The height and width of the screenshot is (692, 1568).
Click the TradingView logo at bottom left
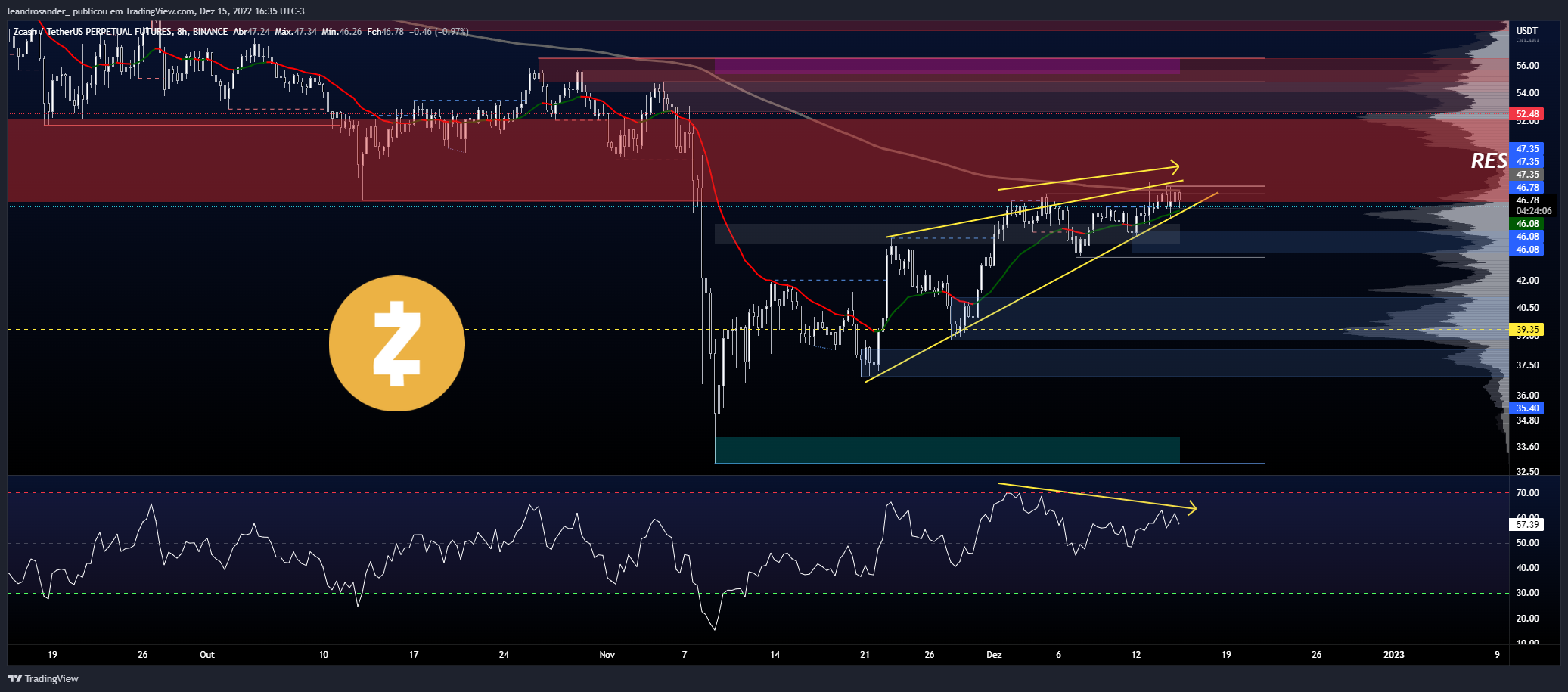click(43, 678)
